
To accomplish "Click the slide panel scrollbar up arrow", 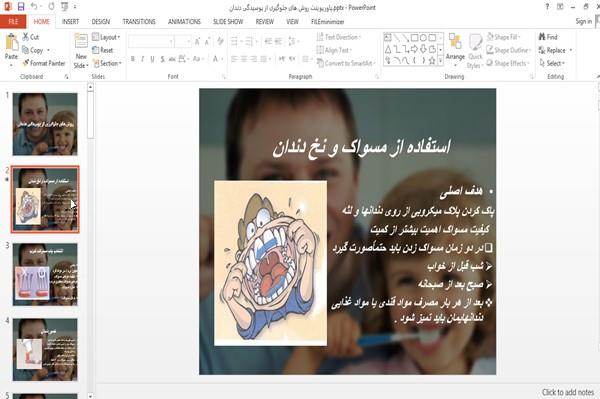I will click(x=90, y=88).
